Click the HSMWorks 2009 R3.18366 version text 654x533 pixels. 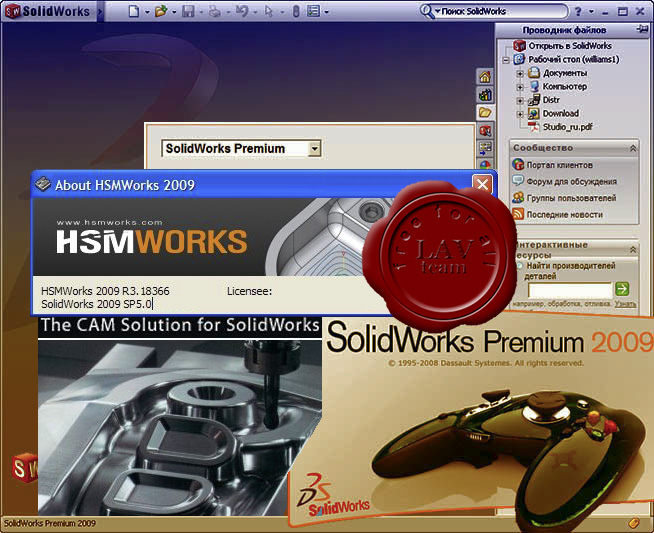(x=105, y=291)
